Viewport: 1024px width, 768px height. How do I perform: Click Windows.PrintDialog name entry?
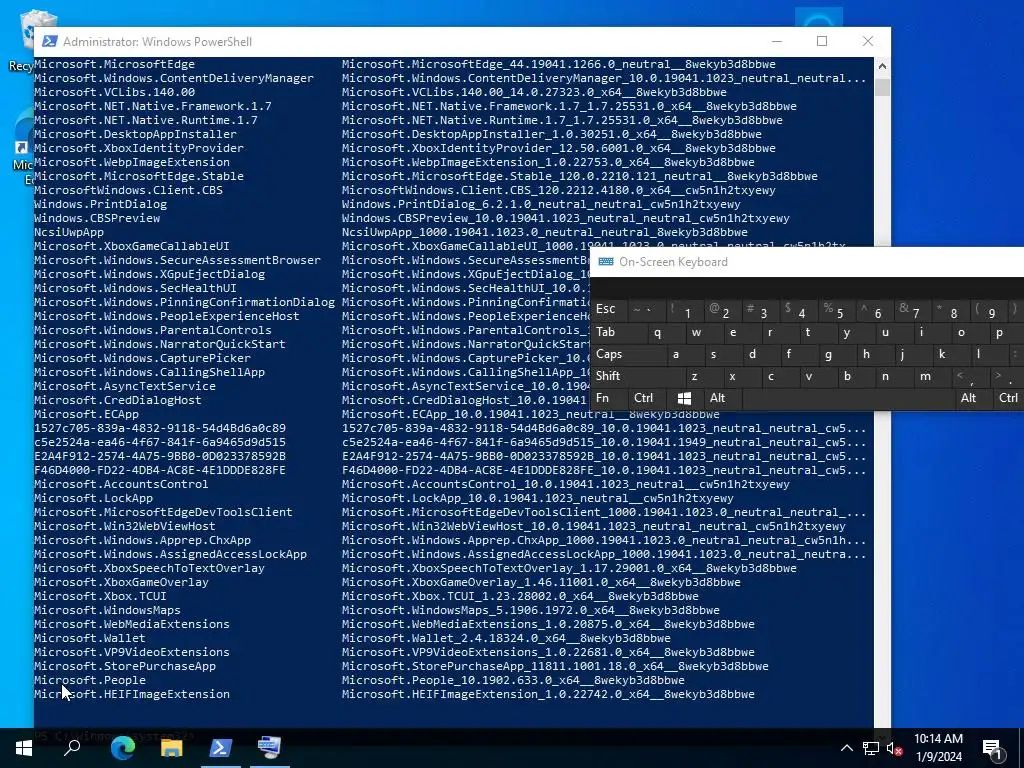pos(100,204)
